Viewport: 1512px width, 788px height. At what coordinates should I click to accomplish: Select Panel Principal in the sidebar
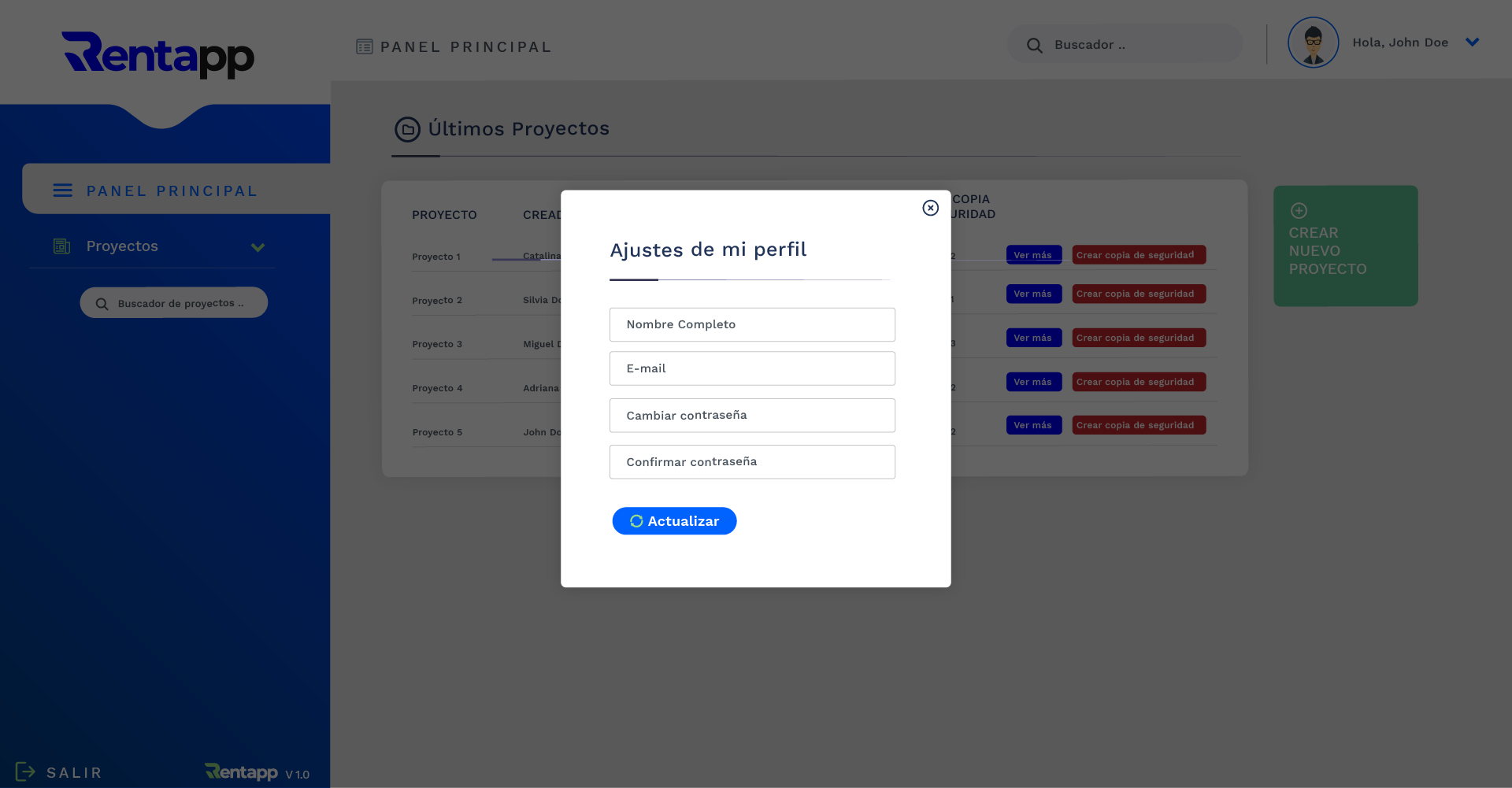tap(172, 191)
